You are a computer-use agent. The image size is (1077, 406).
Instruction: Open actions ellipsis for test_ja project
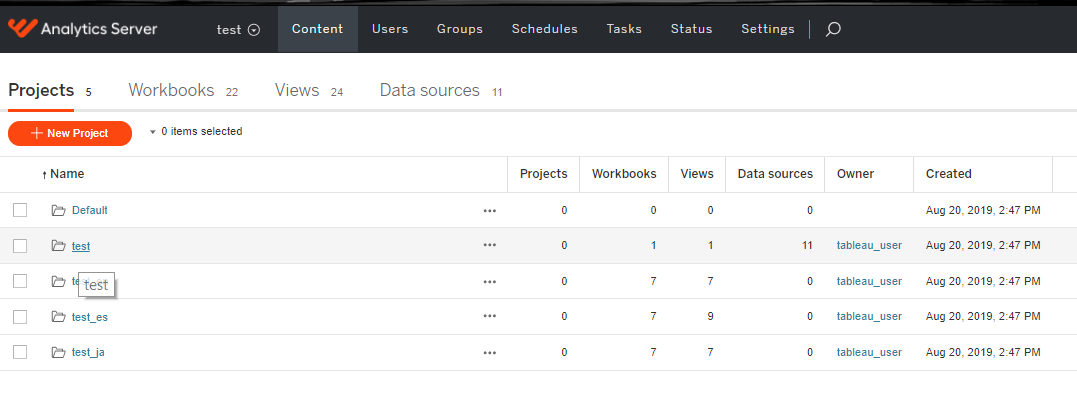[490, 352]
